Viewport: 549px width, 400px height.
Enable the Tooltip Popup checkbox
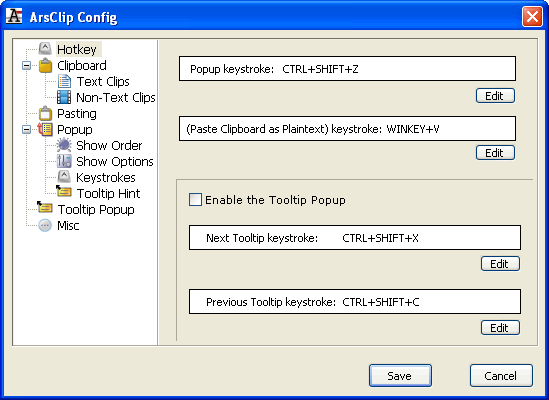tap(195, 199)
